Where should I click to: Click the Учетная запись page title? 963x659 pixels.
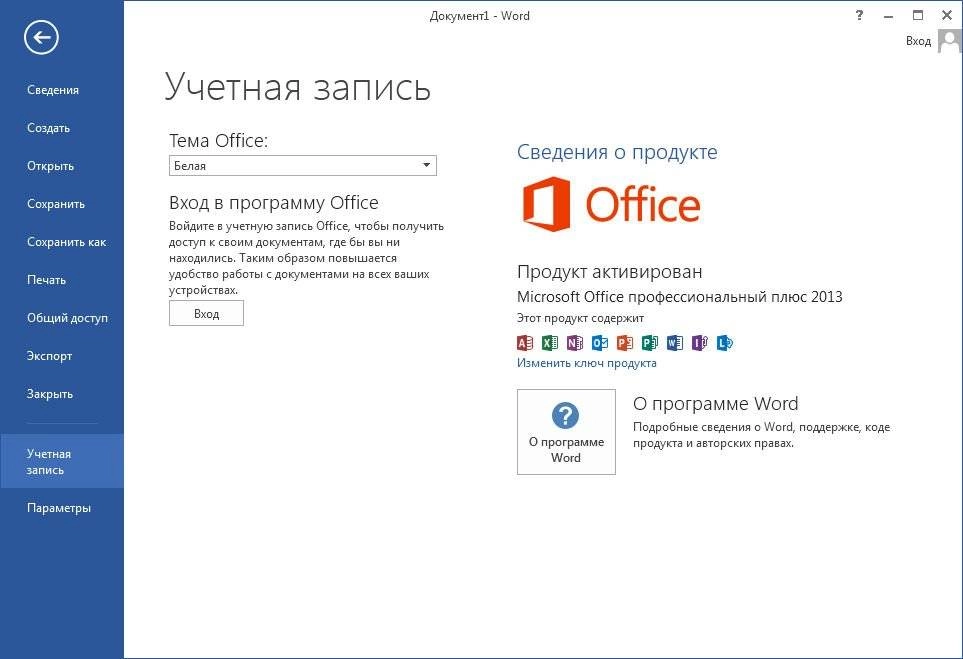[x=298, y=87]
